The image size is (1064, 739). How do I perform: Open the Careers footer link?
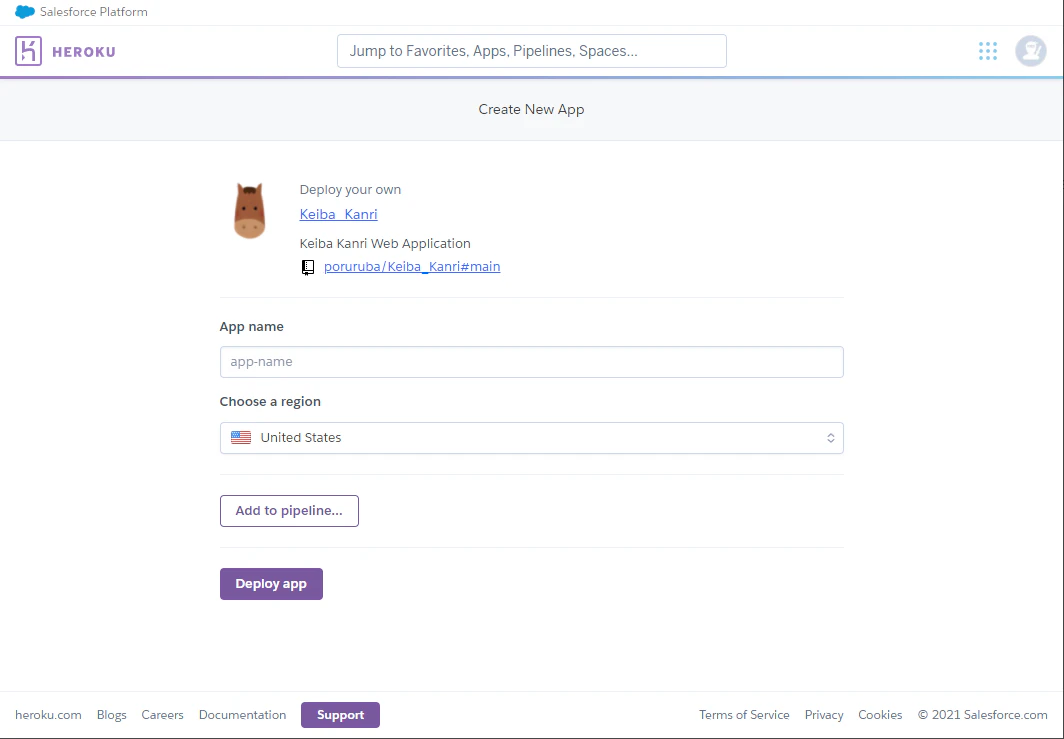pyautogui.click(x=163, y=715)
